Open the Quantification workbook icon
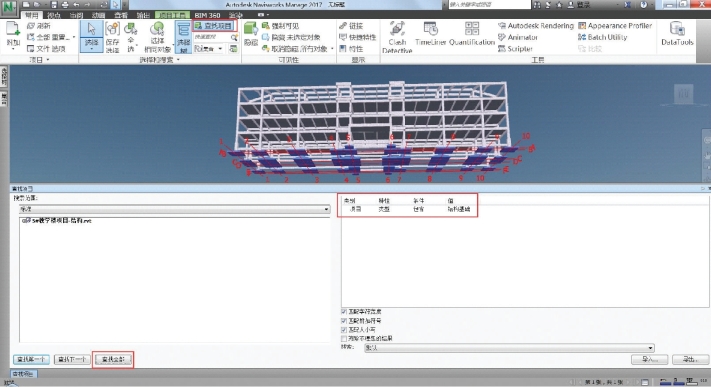The width and height of the screenshot is (711, 387). point(472,34)
